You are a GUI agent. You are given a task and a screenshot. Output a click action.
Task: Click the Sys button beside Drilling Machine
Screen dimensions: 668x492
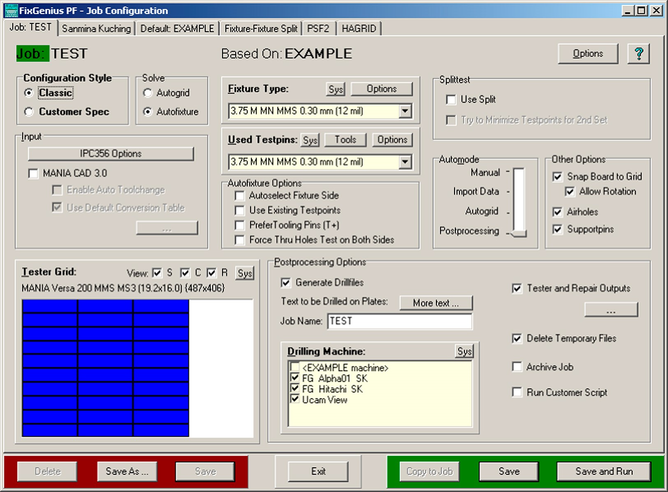point(464,352)
